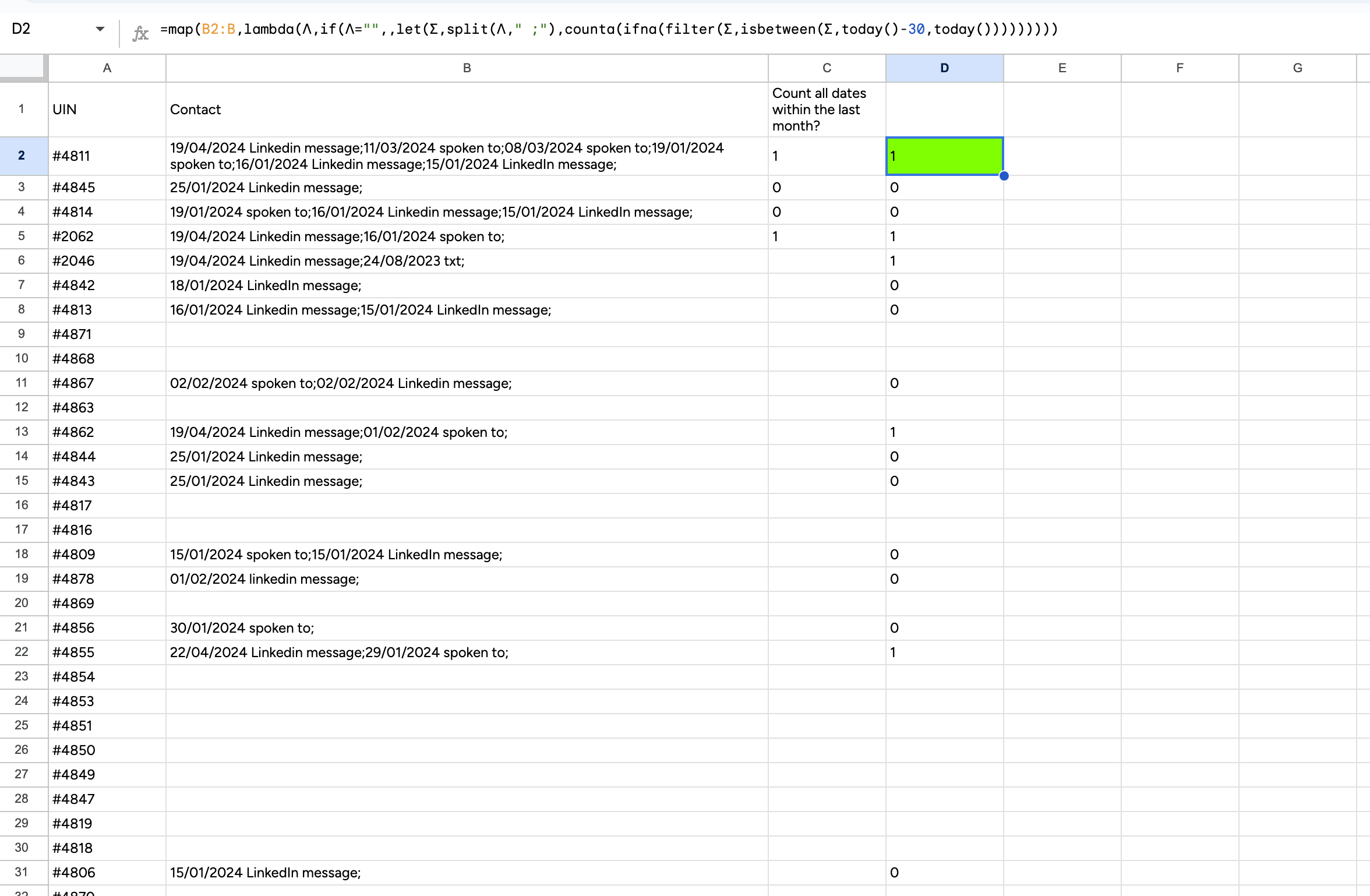This screenshot has height=896, width=1370.
Task: Open the Name box dropdown arrow
Action: pyautogui.click(x=100, y=29)
